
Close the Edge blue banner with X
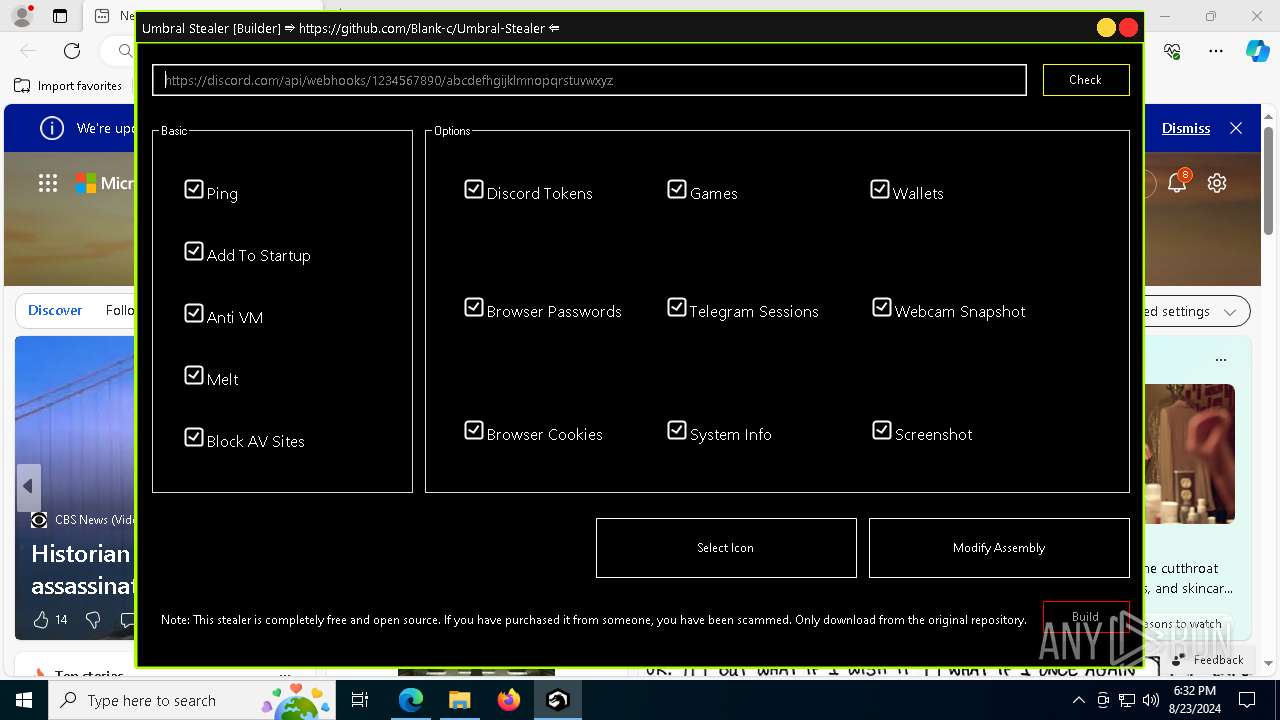1236,128
